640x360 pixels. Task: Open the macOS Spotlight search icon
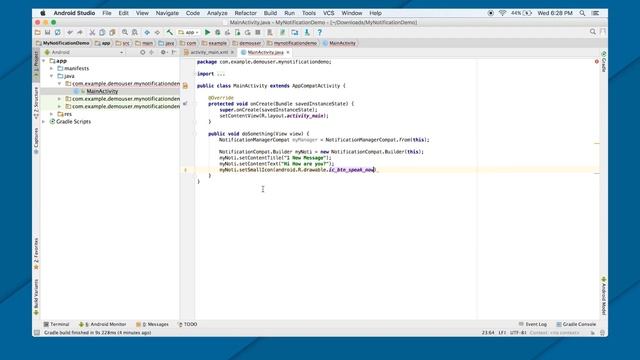coord(582,13)
